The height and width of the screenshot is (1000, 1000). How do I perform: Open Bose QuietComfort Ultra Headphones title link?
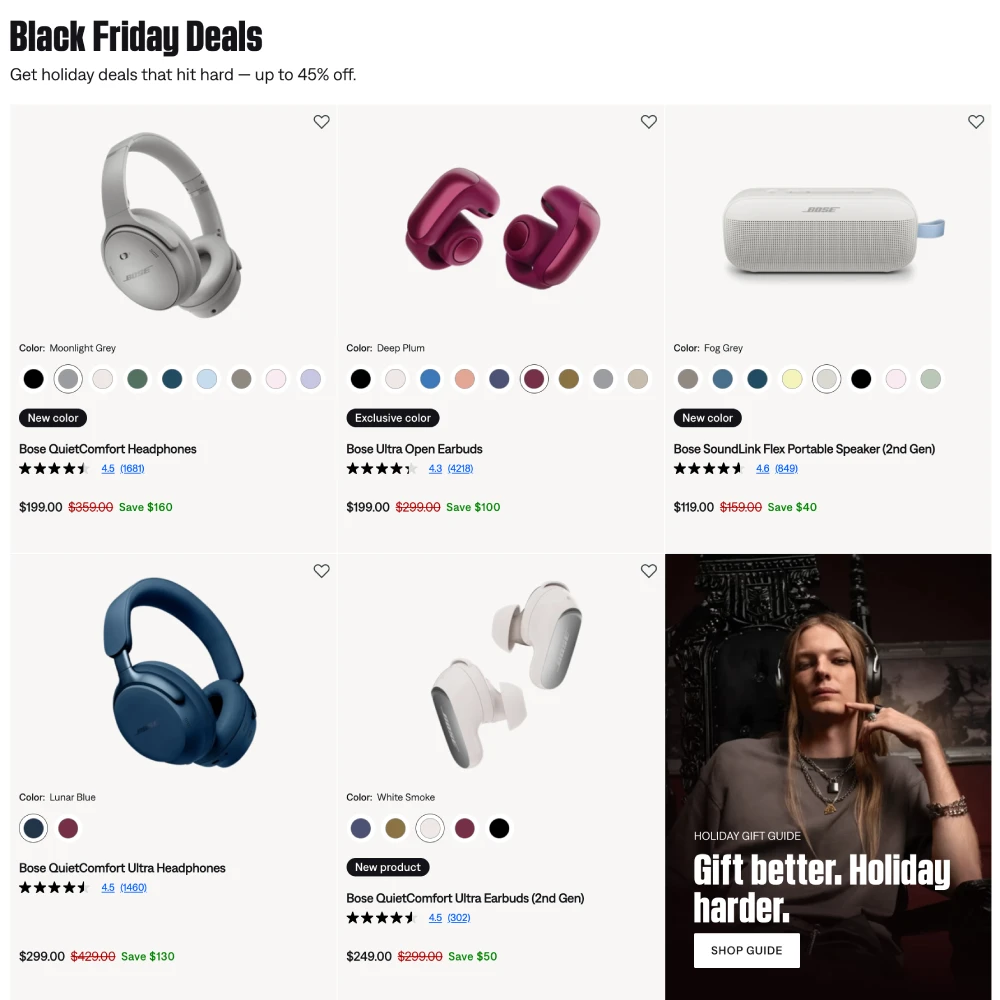coord(122,868)
